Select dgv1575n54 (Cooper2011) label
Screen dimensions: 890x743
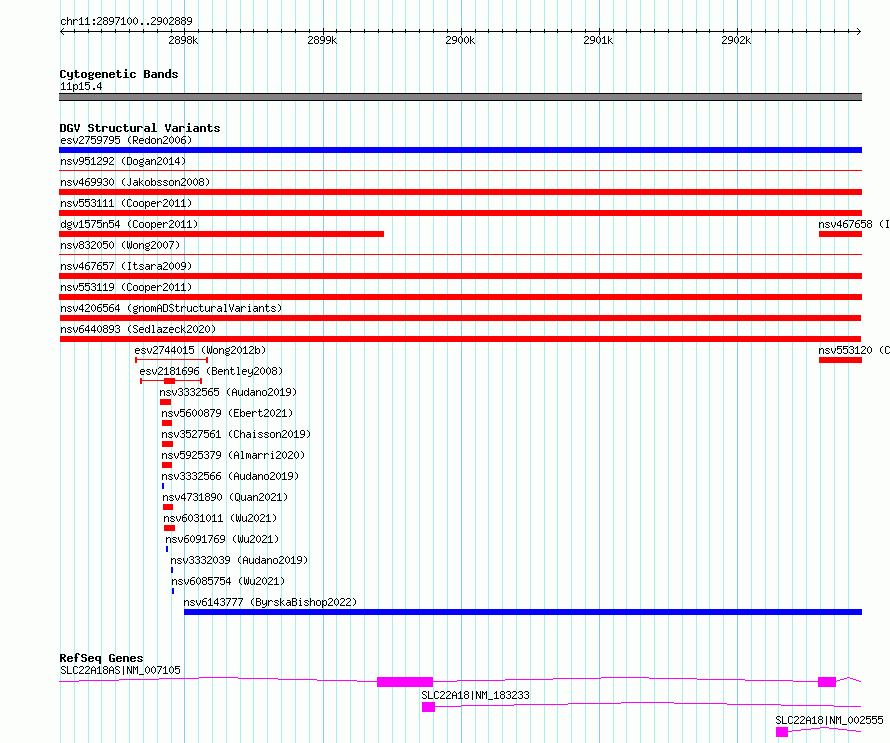pyautogui.click(x=129, y=224)
